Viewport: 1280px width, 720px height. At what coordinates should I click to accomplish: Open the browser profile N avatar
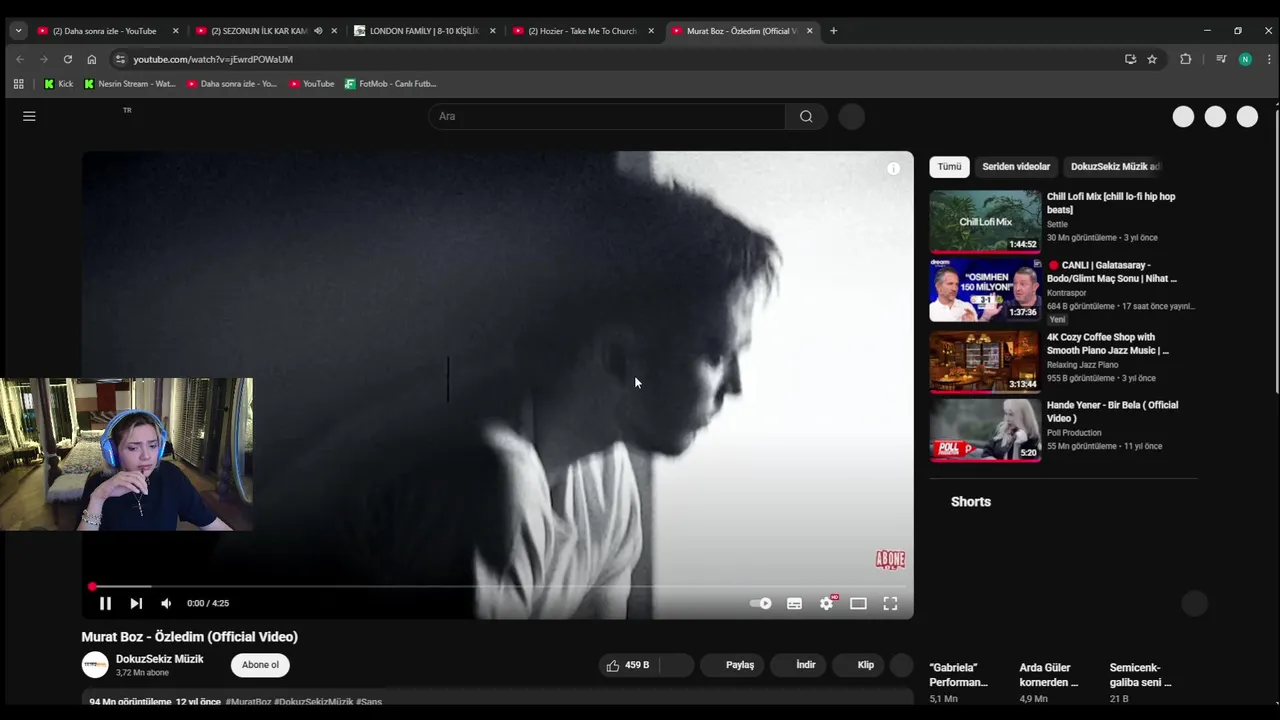pos(1245,59)
